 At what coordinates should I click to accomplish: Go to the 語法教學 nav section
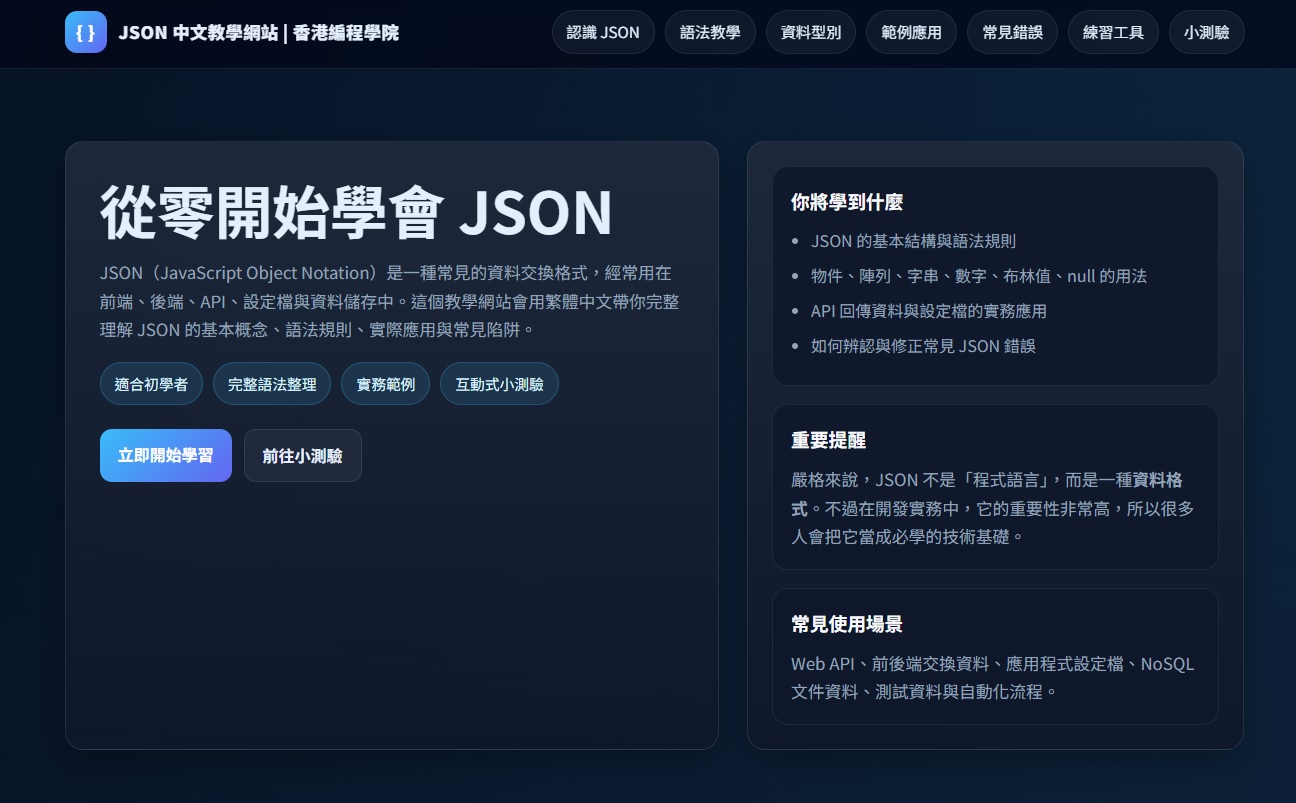(710, 32)
